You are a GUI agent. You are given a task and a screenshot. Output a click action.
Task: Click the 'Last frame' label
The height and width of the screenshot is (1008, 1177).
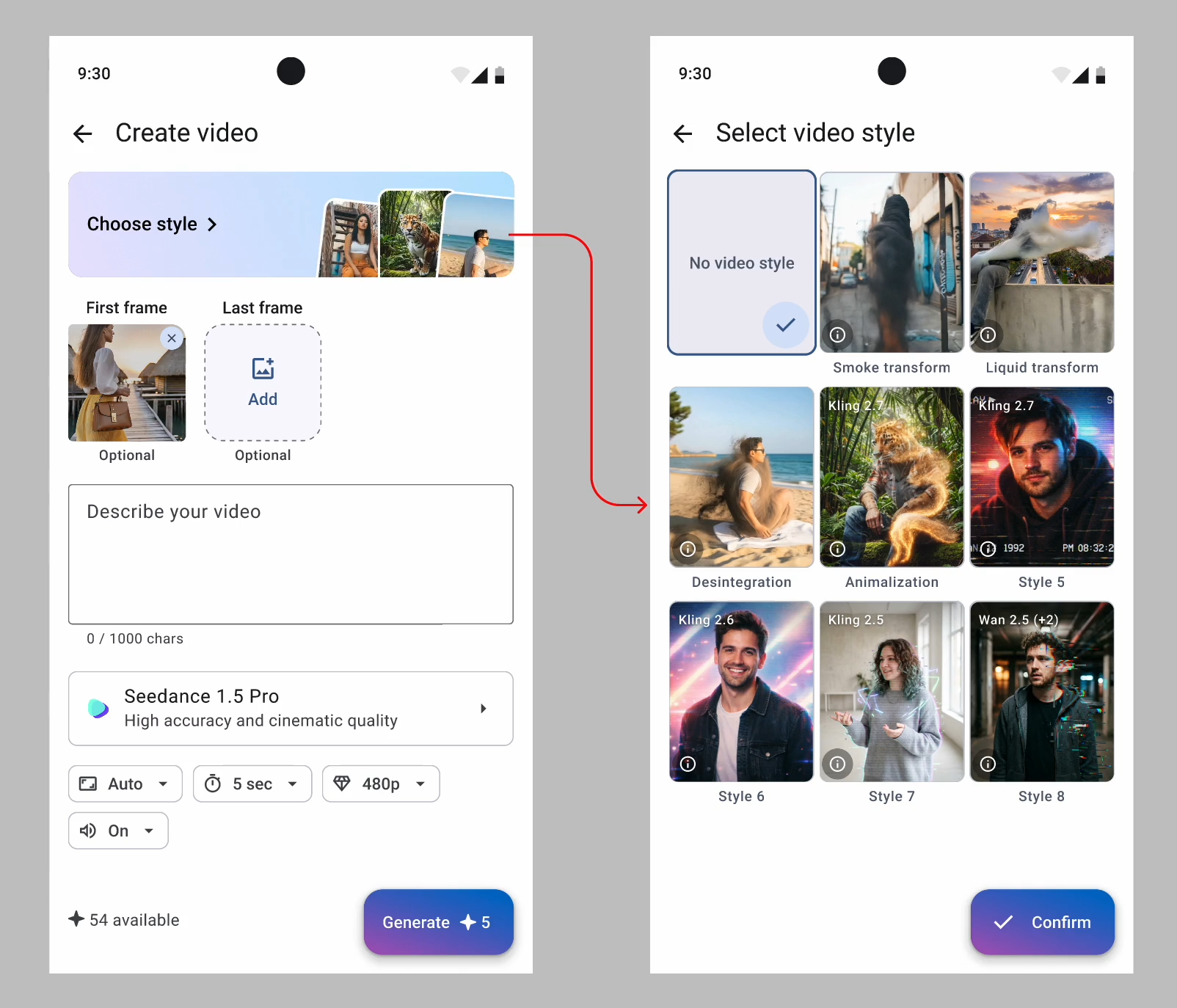pyautogui.click(x=263, y=308)
